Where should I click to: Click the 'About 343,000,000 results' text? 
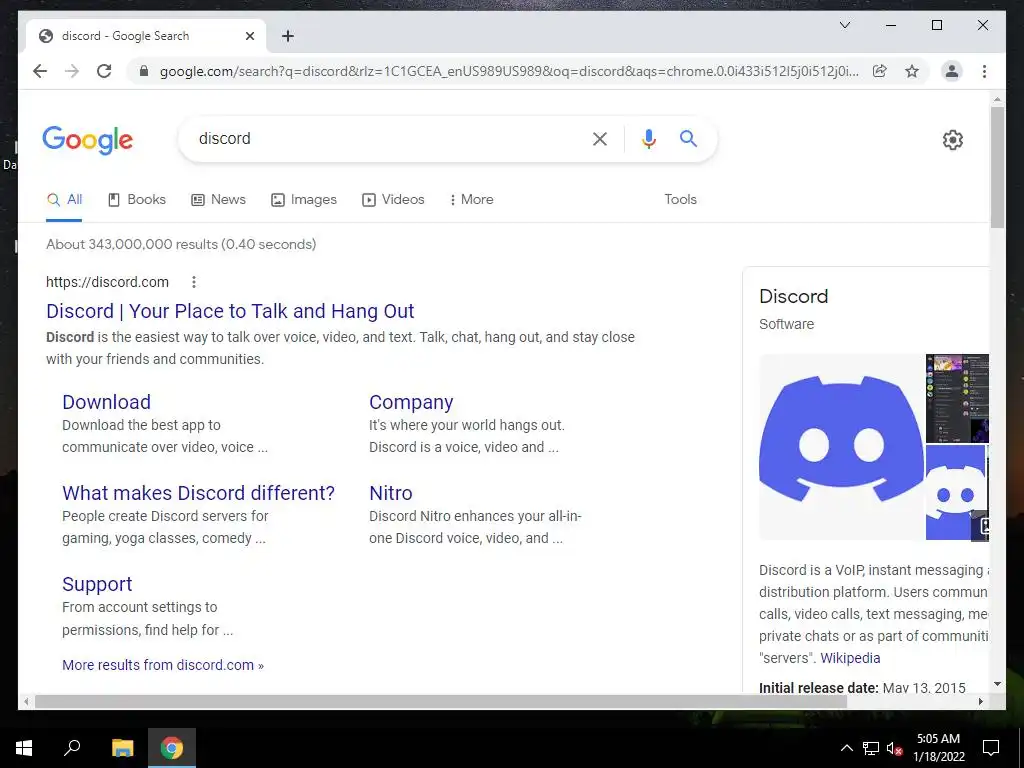[x=181, y=244]
